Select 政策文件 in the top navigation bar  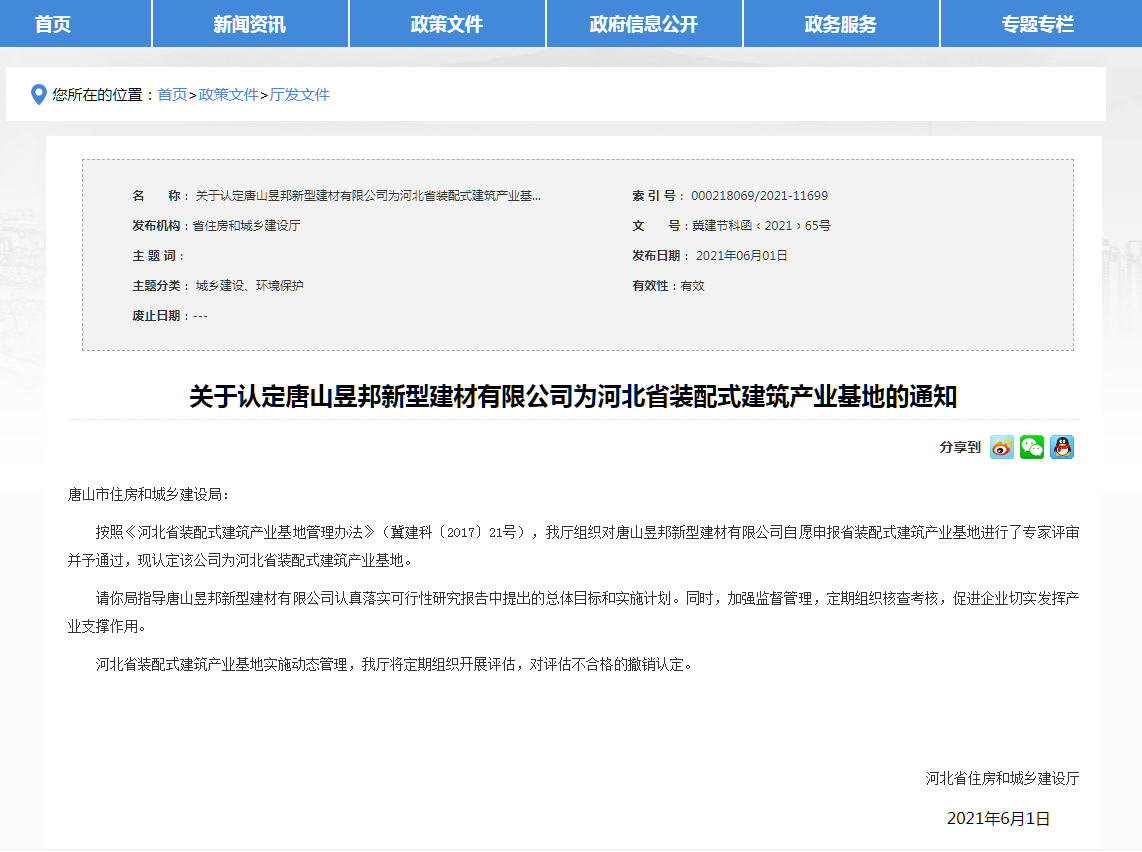pos(447,24)
